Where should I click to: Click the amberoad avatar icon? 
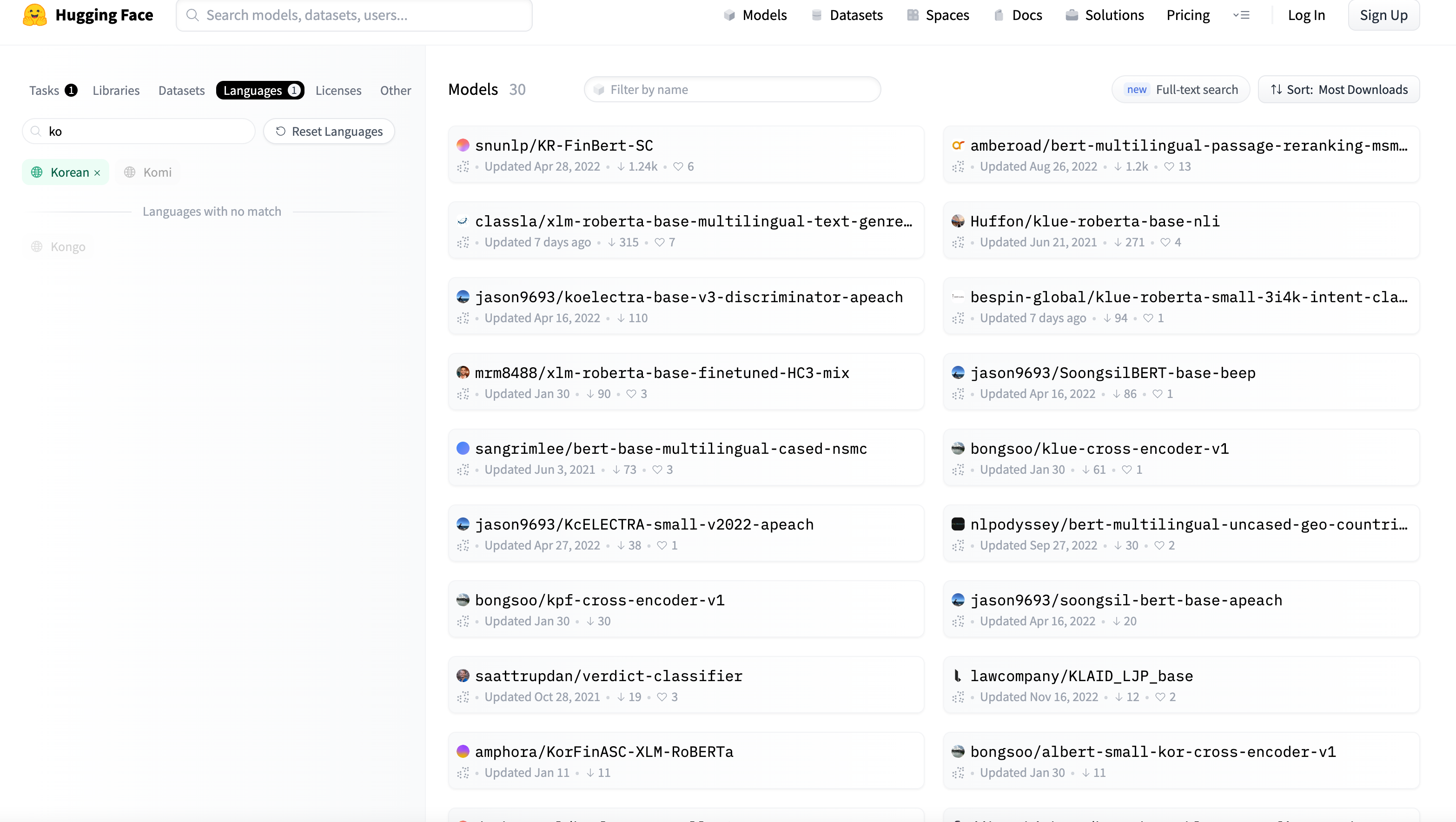pos(958,146)
